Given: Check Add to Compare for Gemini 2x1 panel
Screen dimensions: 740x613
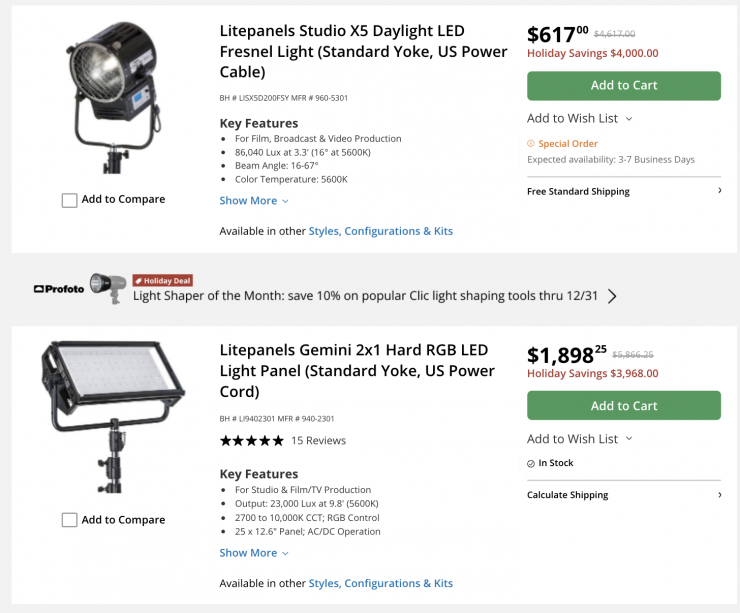Looking at the screenshot, I should point(70,520).
